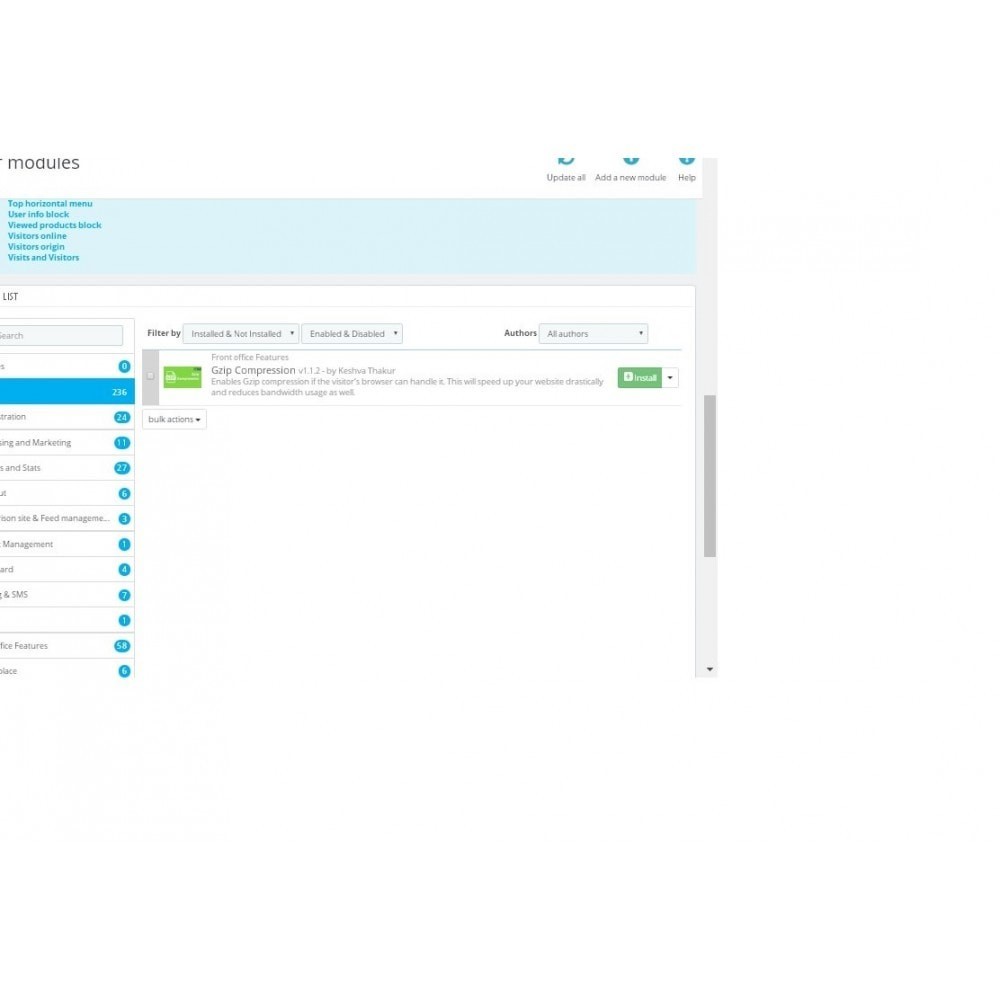Select the Front office Features category

click(67, 645)
